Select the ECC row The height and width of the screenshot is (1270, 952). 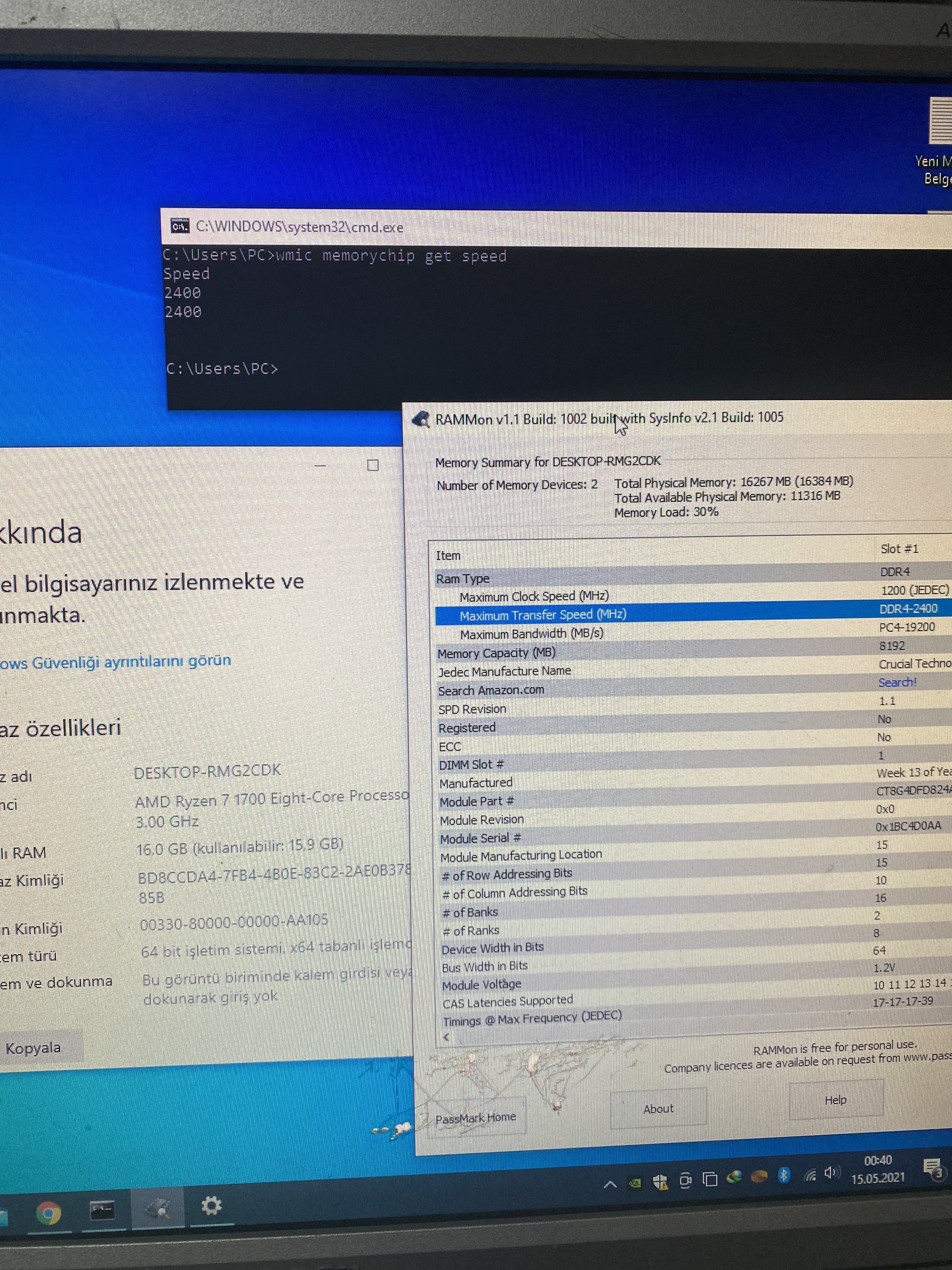[694, 742]
